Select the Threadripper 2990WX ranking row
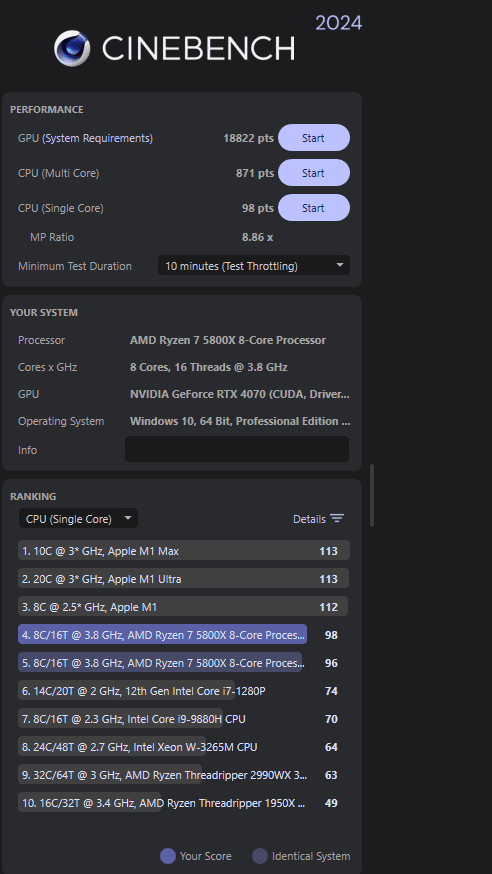The width and height of the screenshot is (492, 874). pyautogui.click(x=184, y=775)
